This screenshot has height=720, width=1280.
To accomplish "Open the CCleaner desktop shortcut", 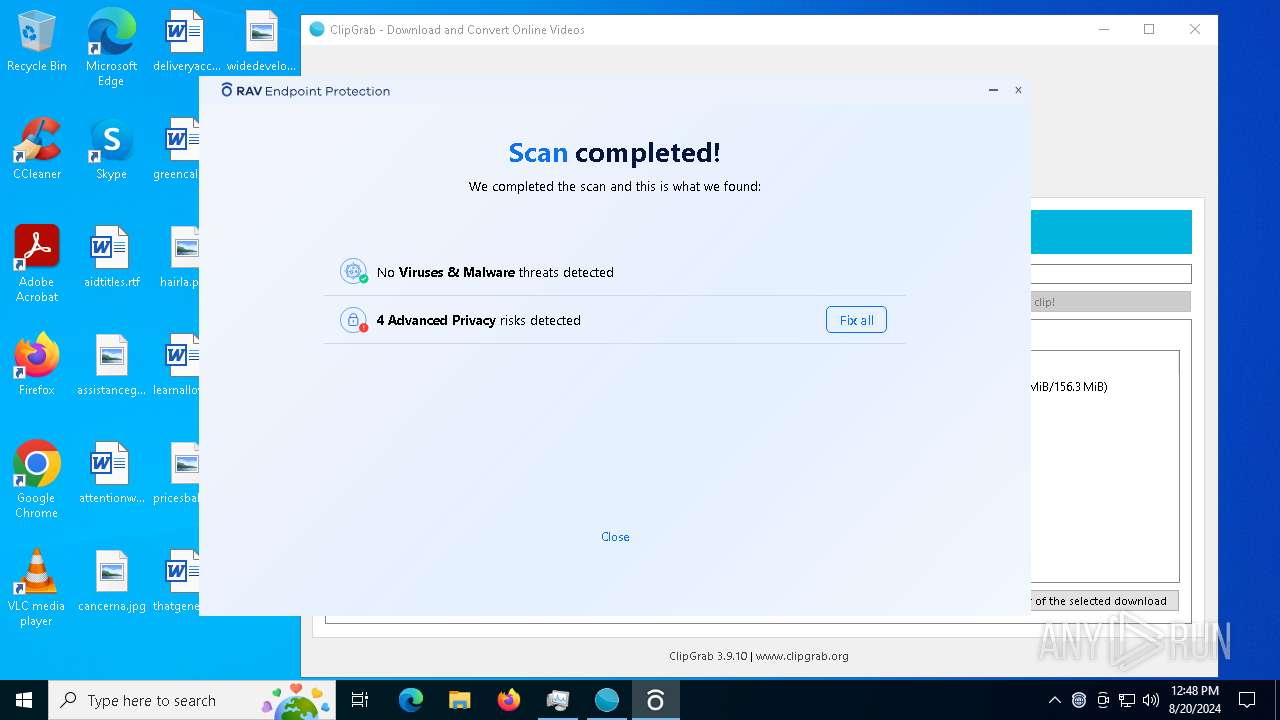I will pos(37,149).
